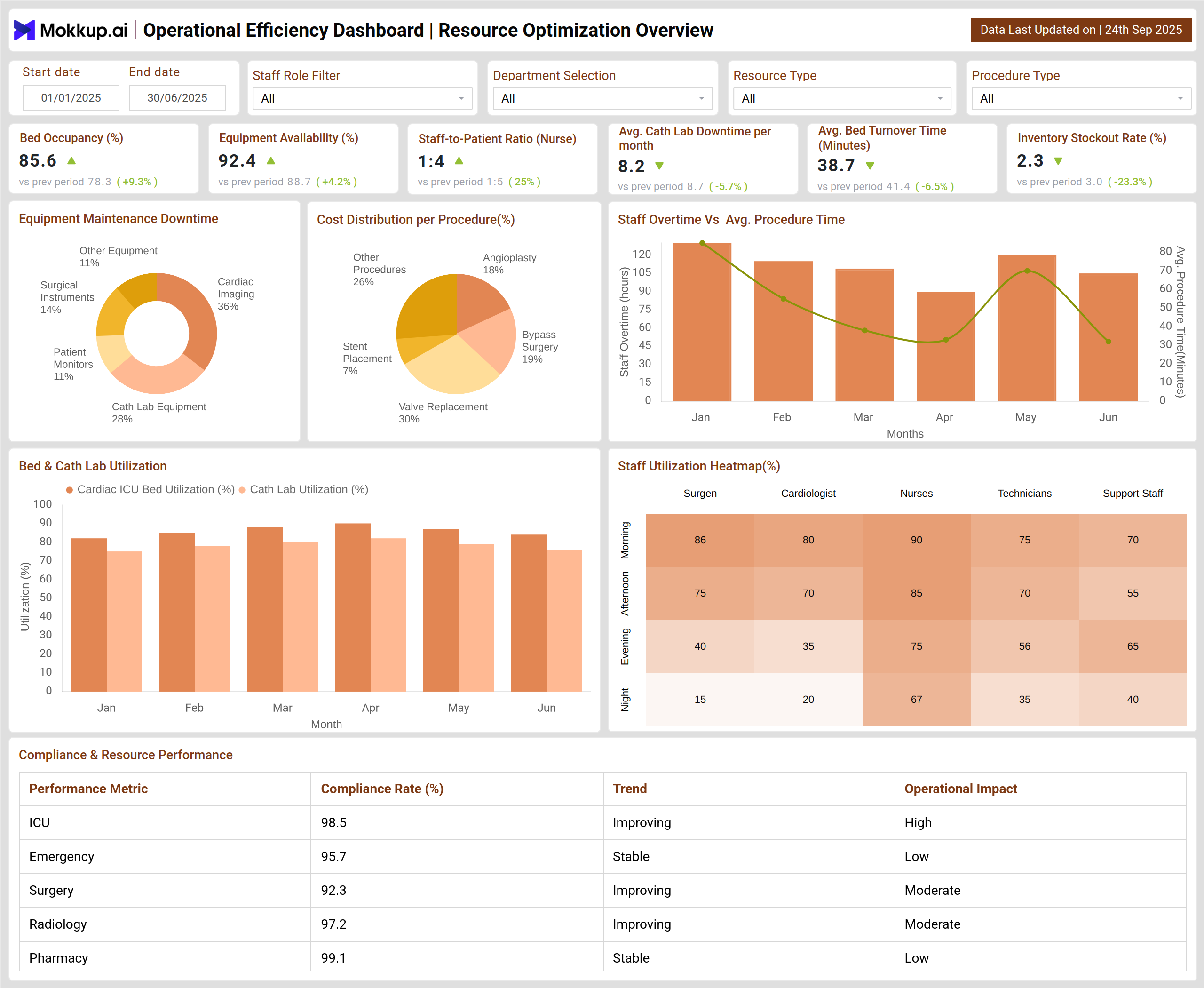Click the Apr Cardiac ICU utilization bar
Viewport: 1204px width, 988px height.
pyautogui.click(x=353, y=607)
